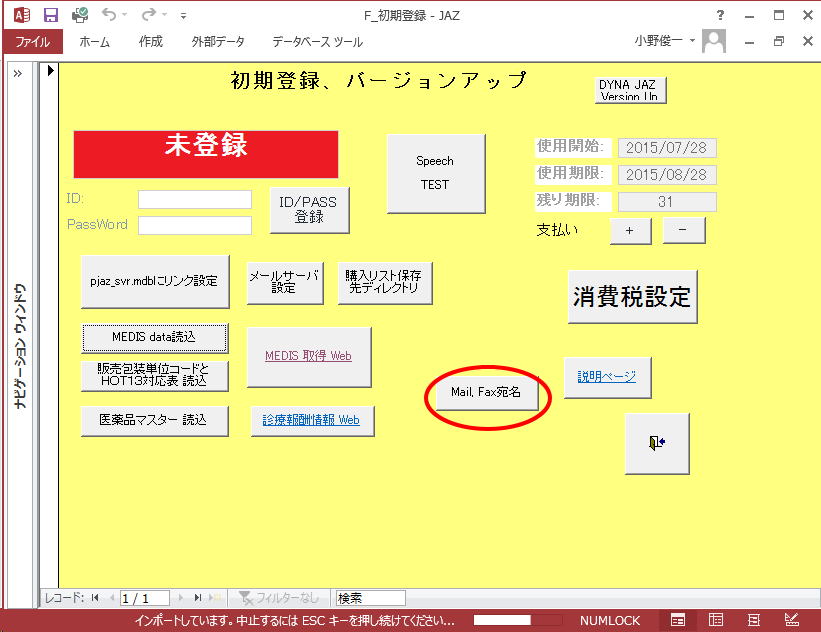Customize the Quick Access Toolbar dropdown

183,16
